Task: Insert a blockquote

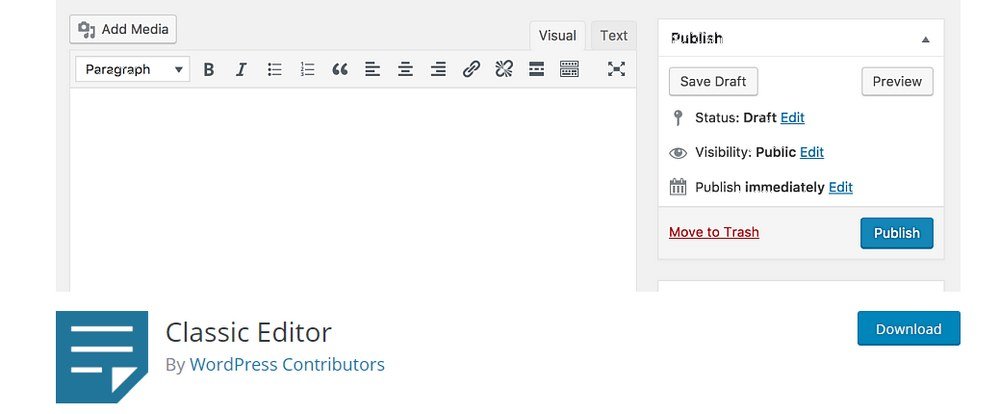Action: [x=340, y=70]
